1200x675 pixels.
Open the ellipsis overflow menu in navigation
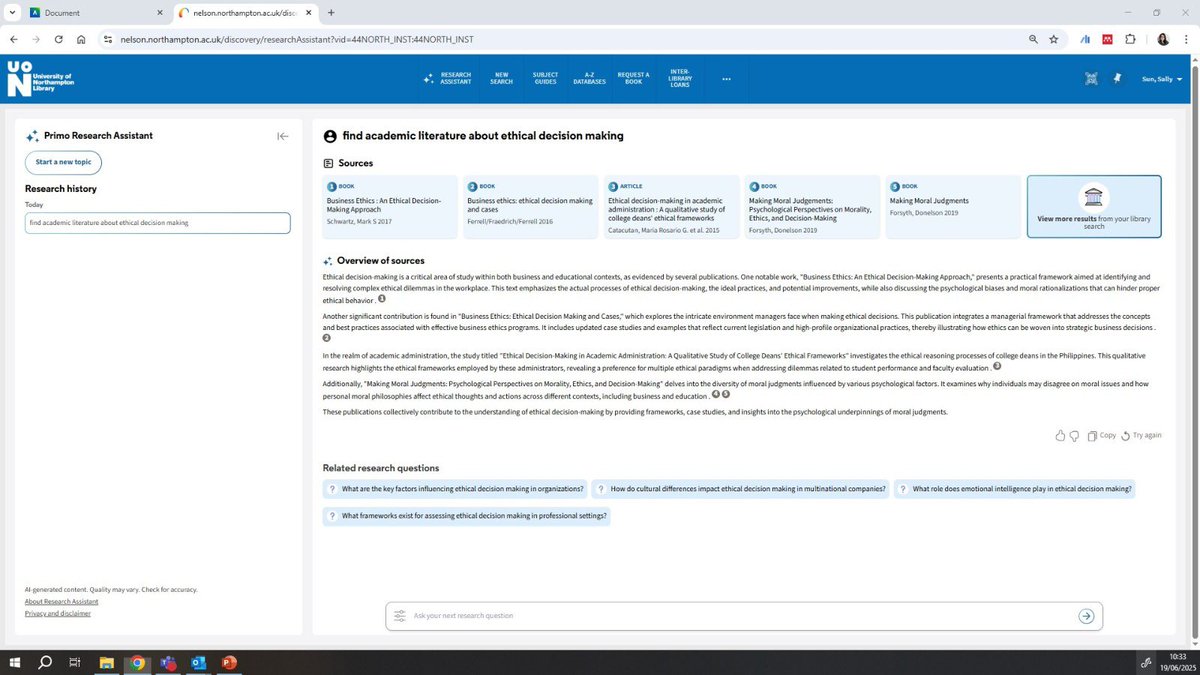coord(726,79)
